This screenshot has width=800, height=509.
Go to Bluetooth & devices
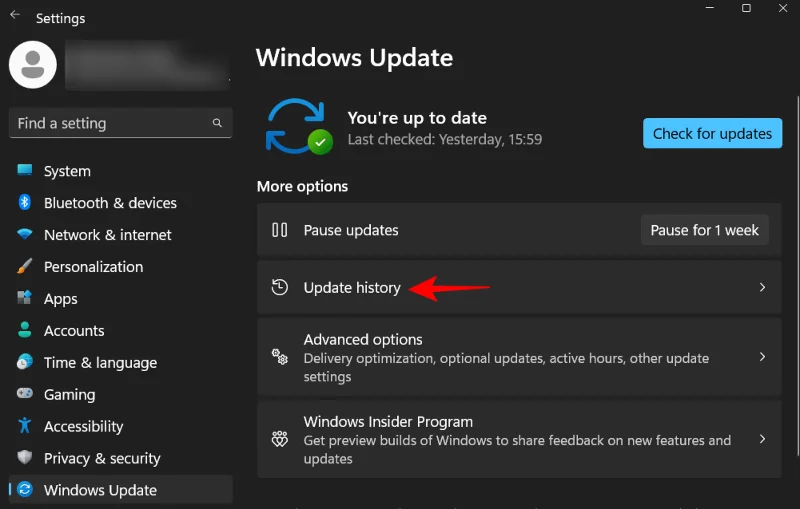coord(120,203)
